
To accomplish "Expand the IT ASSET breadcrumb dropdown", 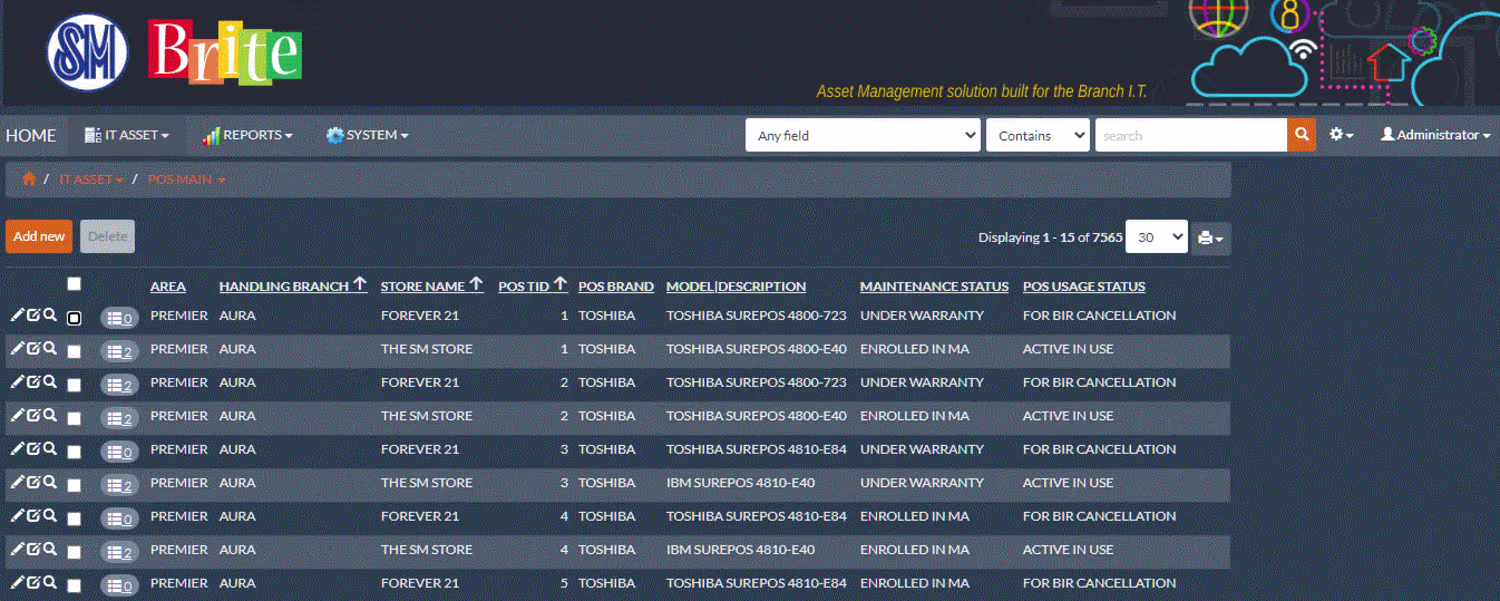I will (x=91, y=179).
